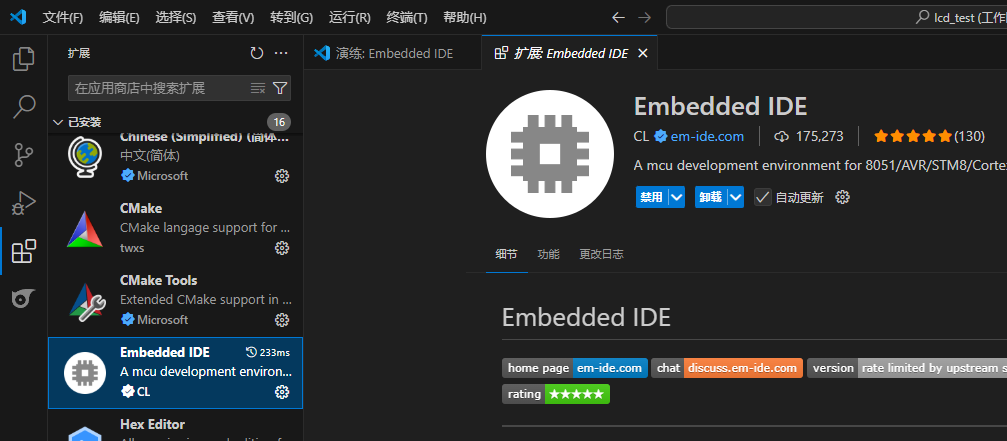1007x441 pixels.
Task: Select the CMake Tools extension row
Action: coord(175,301)
